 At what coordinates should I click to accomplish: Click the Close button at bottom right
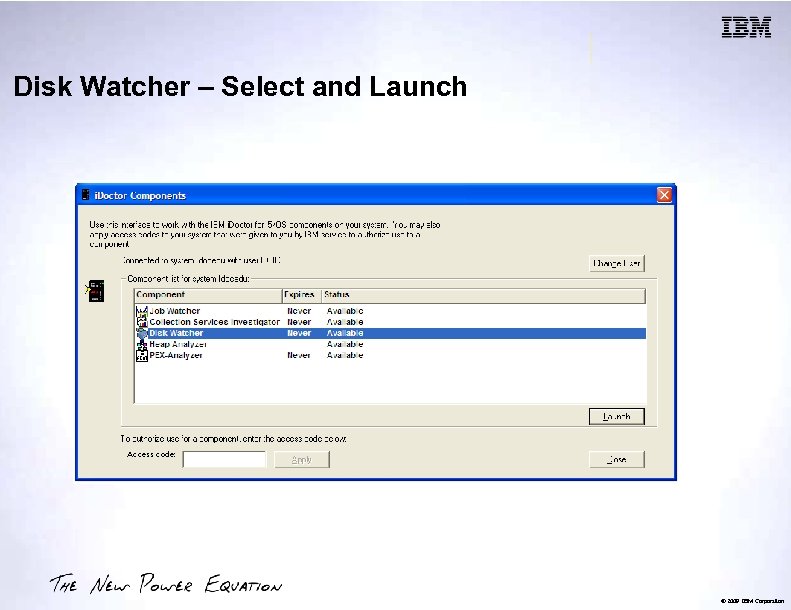click(x=616, y=460)
